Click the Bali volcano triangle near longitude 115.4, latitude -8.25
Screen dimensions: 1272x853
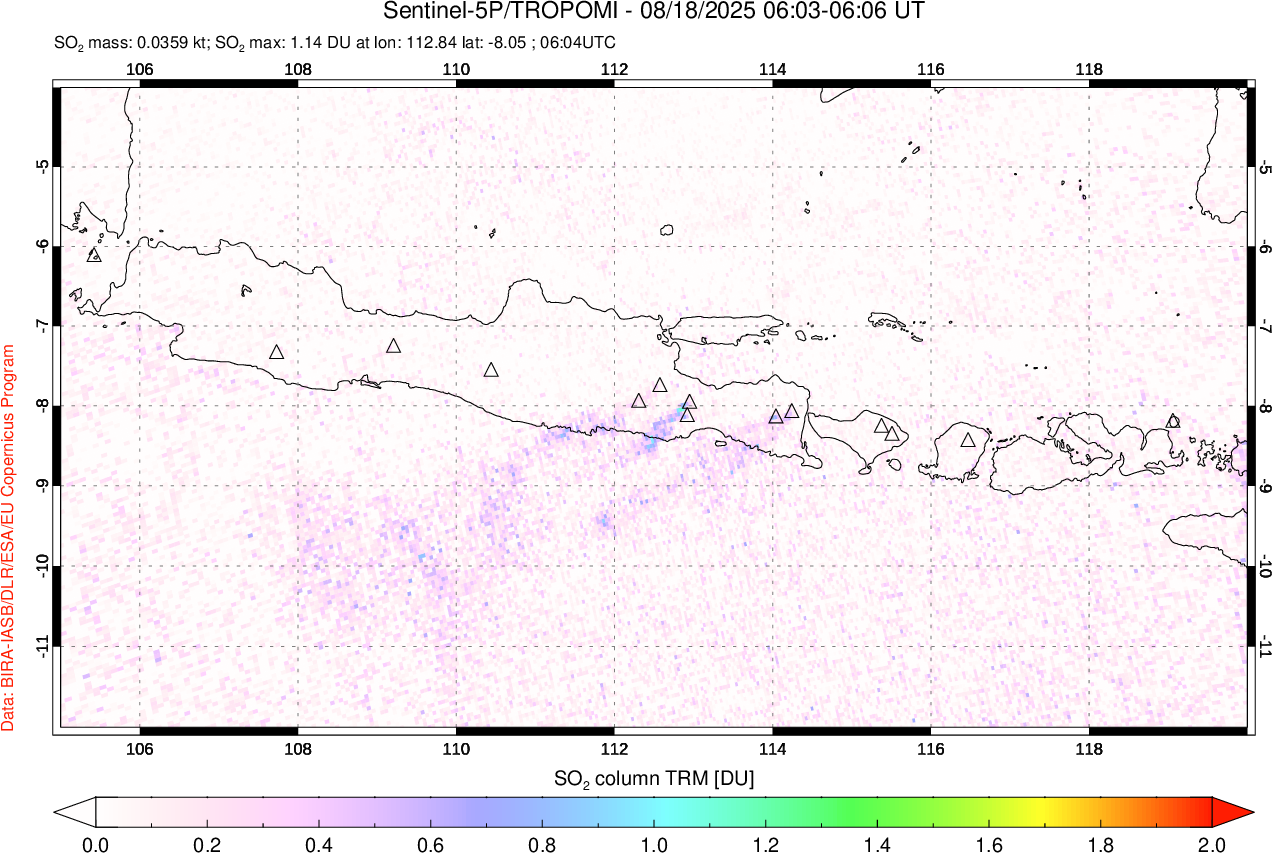coord(882,426)
